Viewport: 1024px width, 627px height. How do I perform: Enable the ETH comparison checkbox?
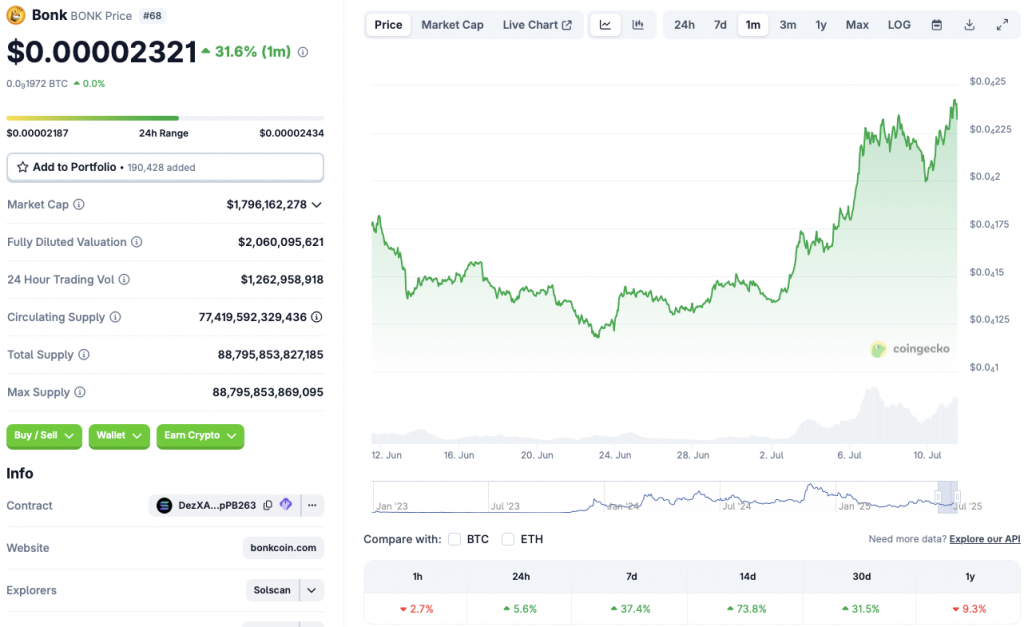[x=507, y=539]
